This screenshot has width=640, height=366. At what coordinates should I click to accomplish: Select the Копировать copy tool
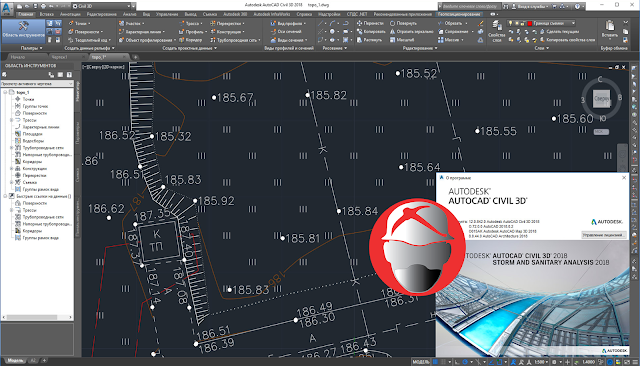(371, 31)
